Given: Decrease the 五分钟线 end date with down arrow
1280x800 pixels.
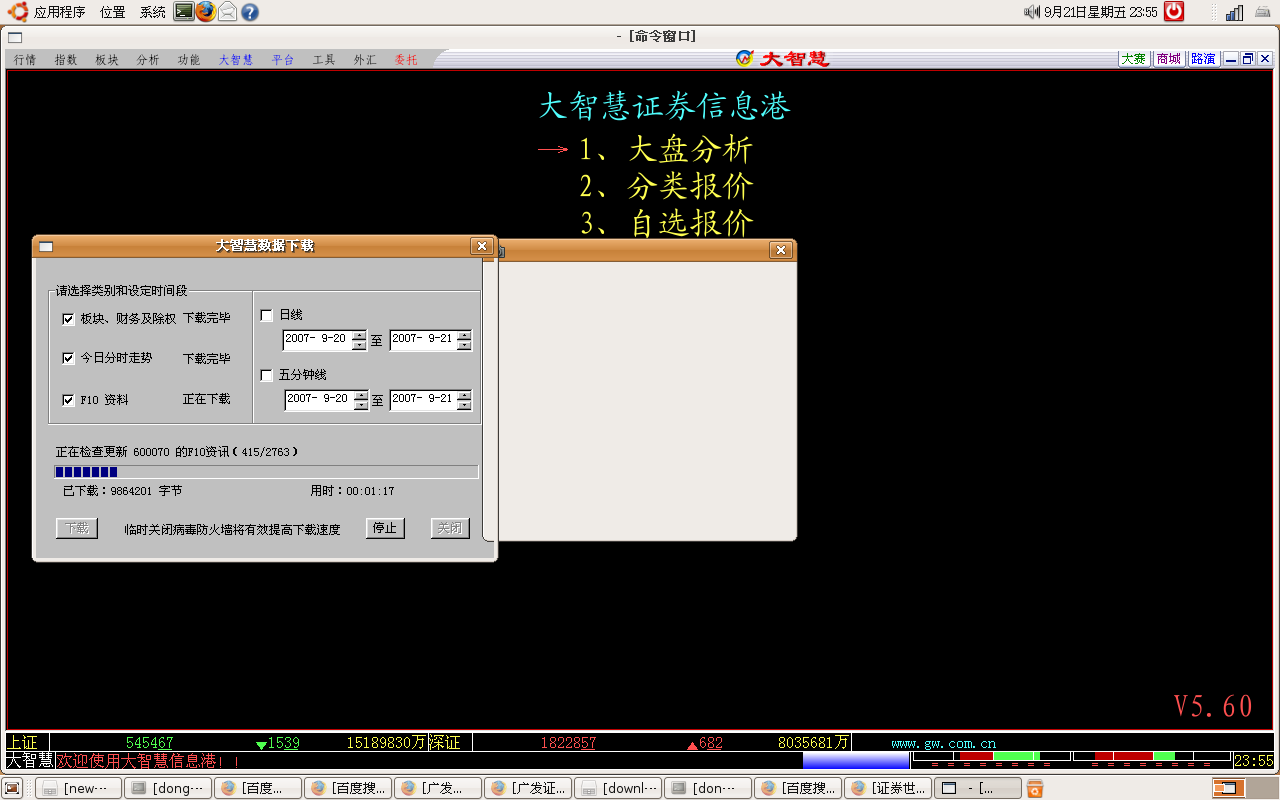Looking at the screenshot, I should [463, 405].
